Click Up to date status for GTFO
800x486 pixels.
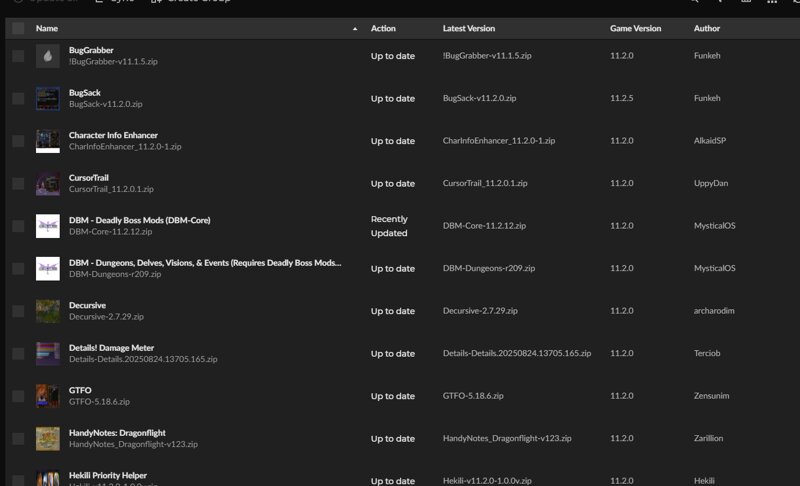click(x=393, y=396)
